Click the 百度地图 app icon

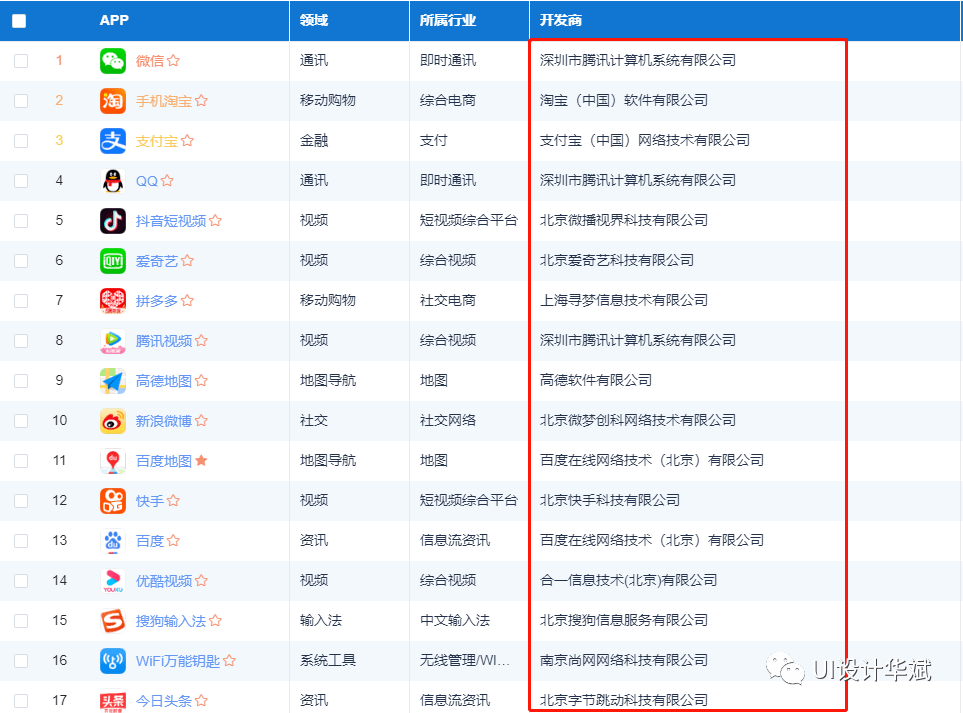pos(113,461)
